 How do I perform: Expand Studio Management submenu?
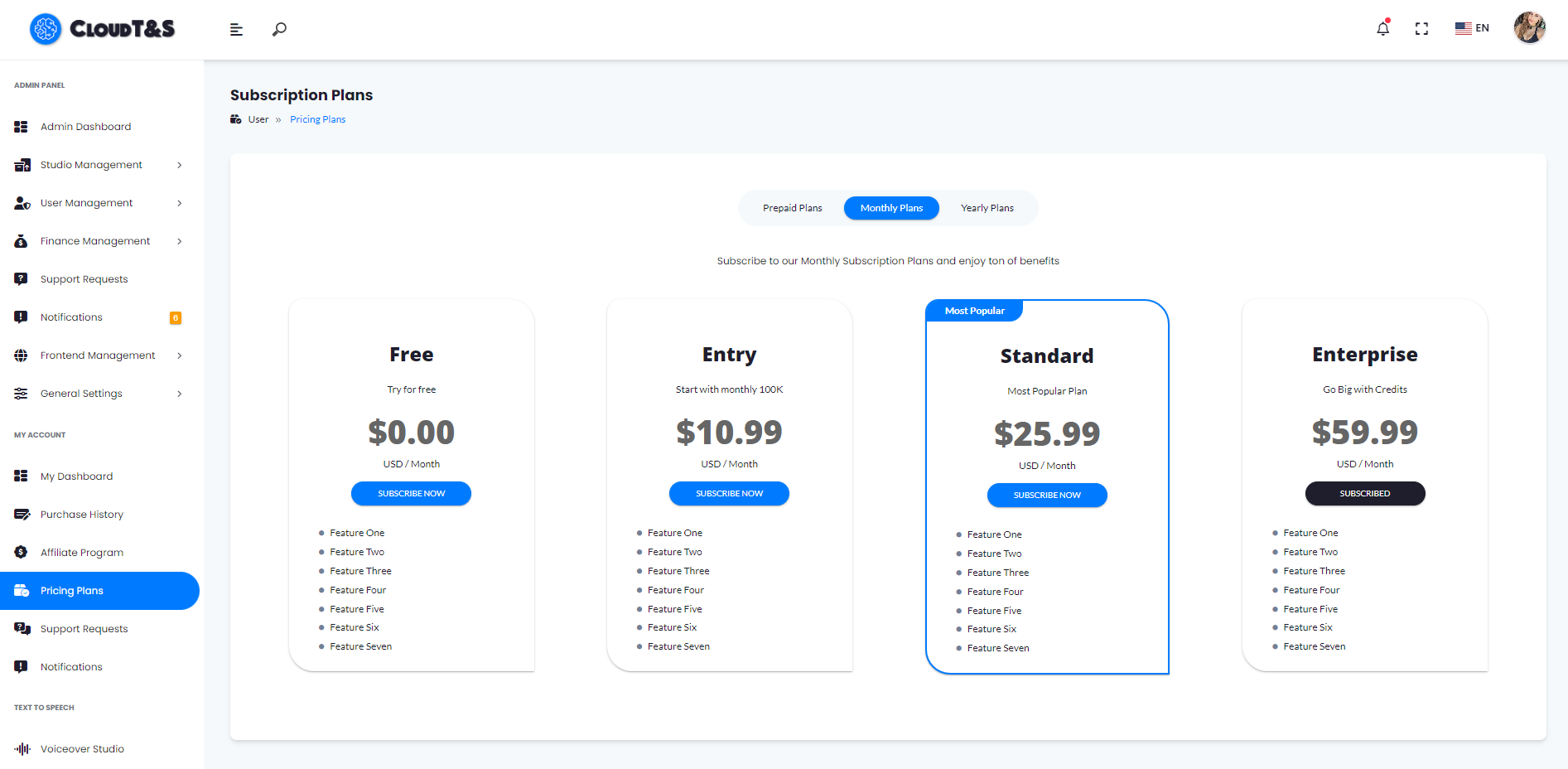tap(179, 165)
